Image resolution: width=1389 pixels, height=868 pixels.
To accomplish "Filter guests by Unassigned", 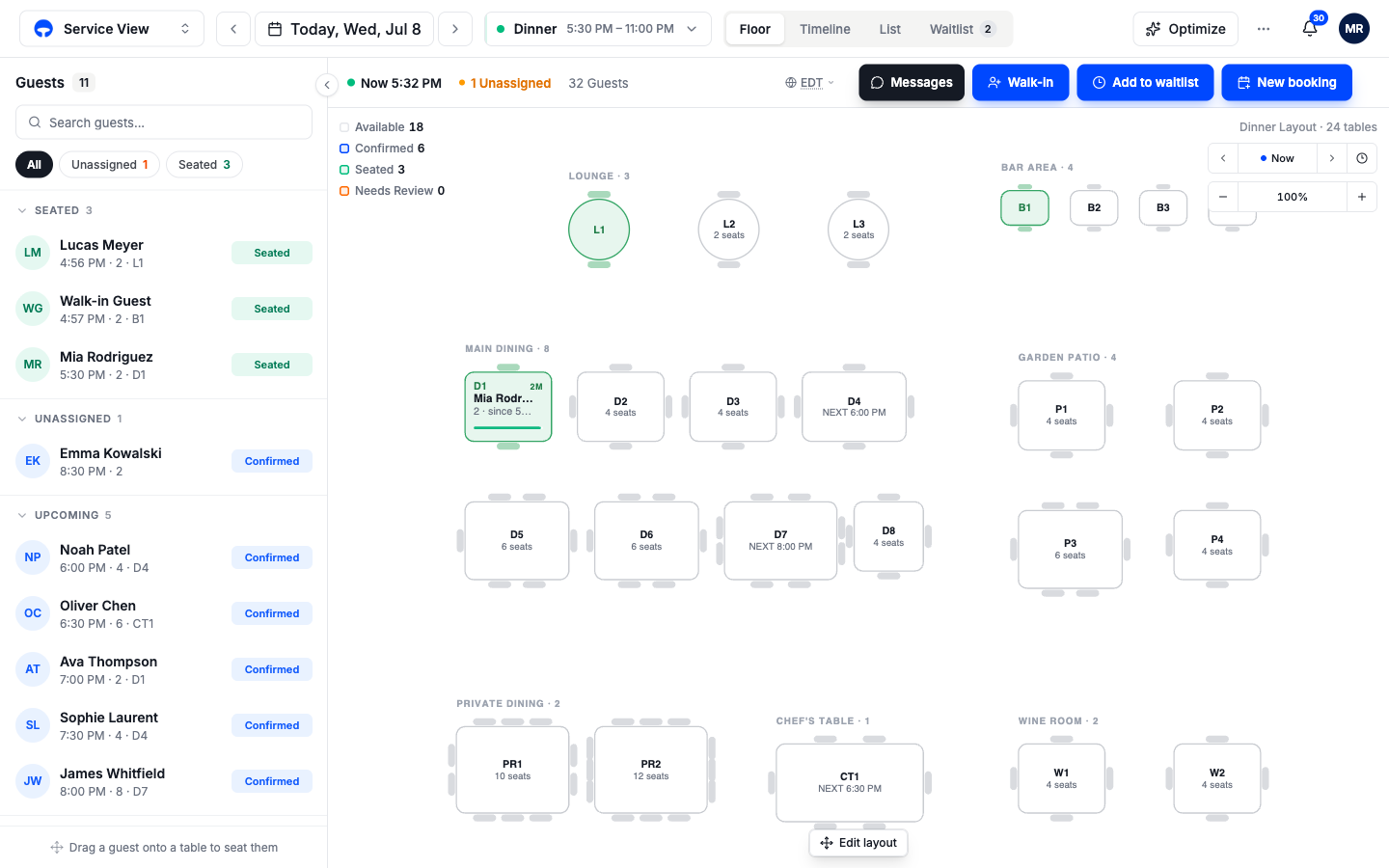I will [110, 165].
